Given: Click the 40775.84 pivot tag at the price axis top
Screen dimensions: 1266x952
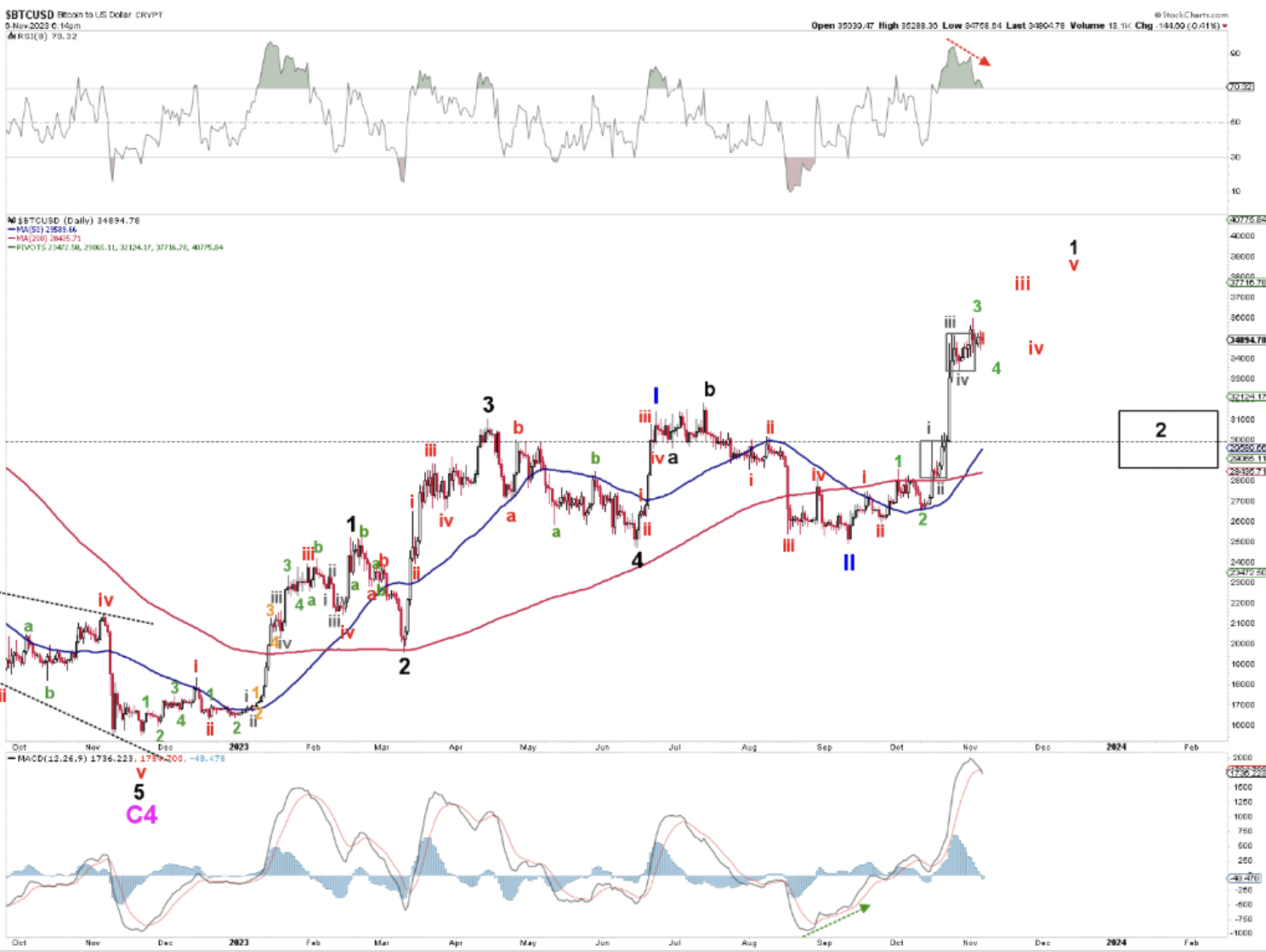Looking at the screenshot, I should pos(1247,220).
